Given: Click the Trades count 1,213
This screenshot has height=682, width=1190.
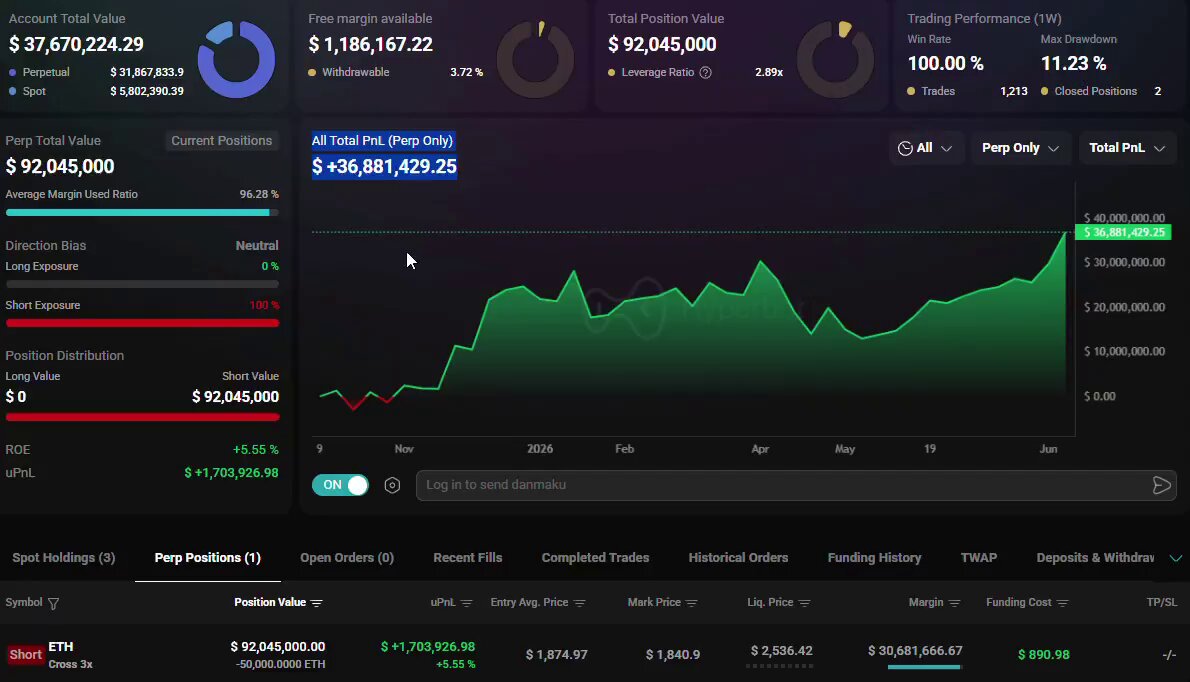Looking at the screenshot, I should (x=1014, y=92).
